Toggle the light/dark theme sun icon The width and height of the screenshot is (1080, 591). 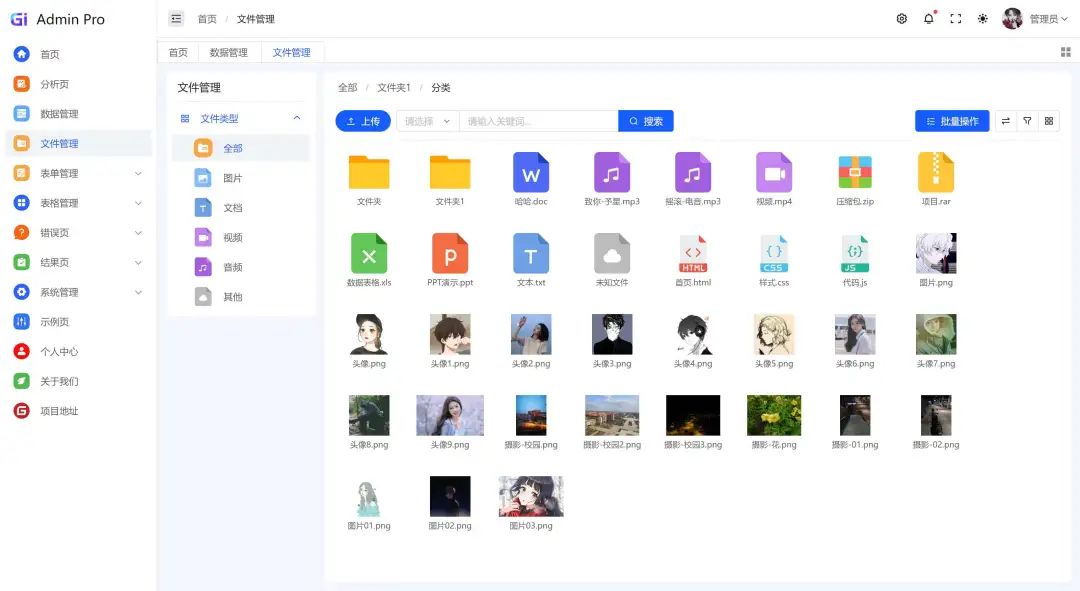(983, 19)
